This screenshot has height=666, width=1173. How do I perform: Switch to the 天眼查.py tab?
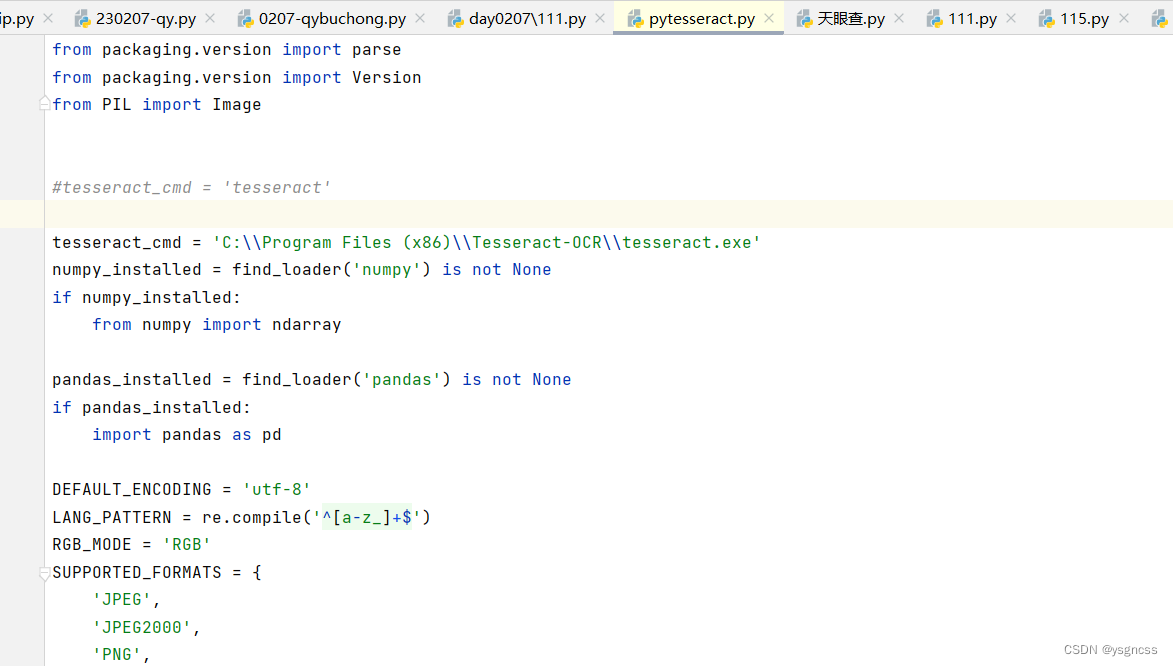pos(851,19)
